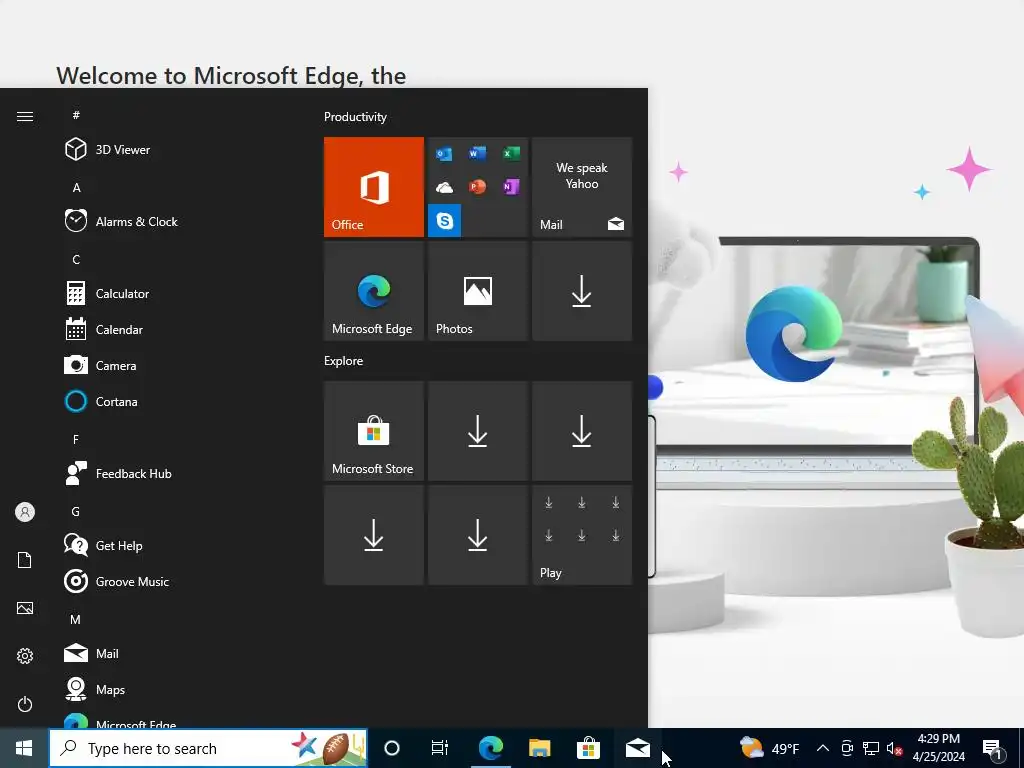Launch the Microsoft Edge tile
The height and width of the screenshot is (768, 1024).
click(374, 291)
